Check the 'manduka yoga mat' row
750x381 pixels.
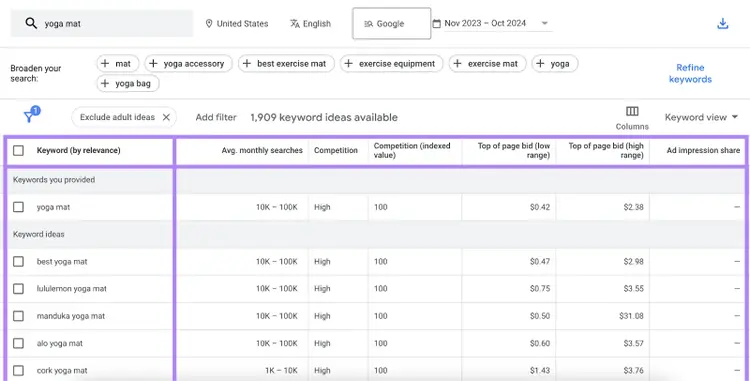[18, 316]
